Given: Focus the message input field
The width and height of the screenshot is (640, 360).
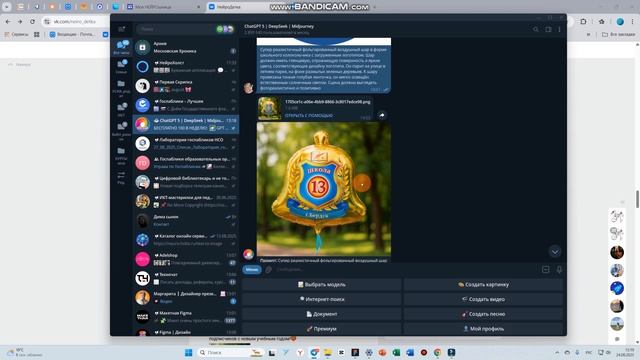Looking at the screenshot, I should tap(406, 269).
